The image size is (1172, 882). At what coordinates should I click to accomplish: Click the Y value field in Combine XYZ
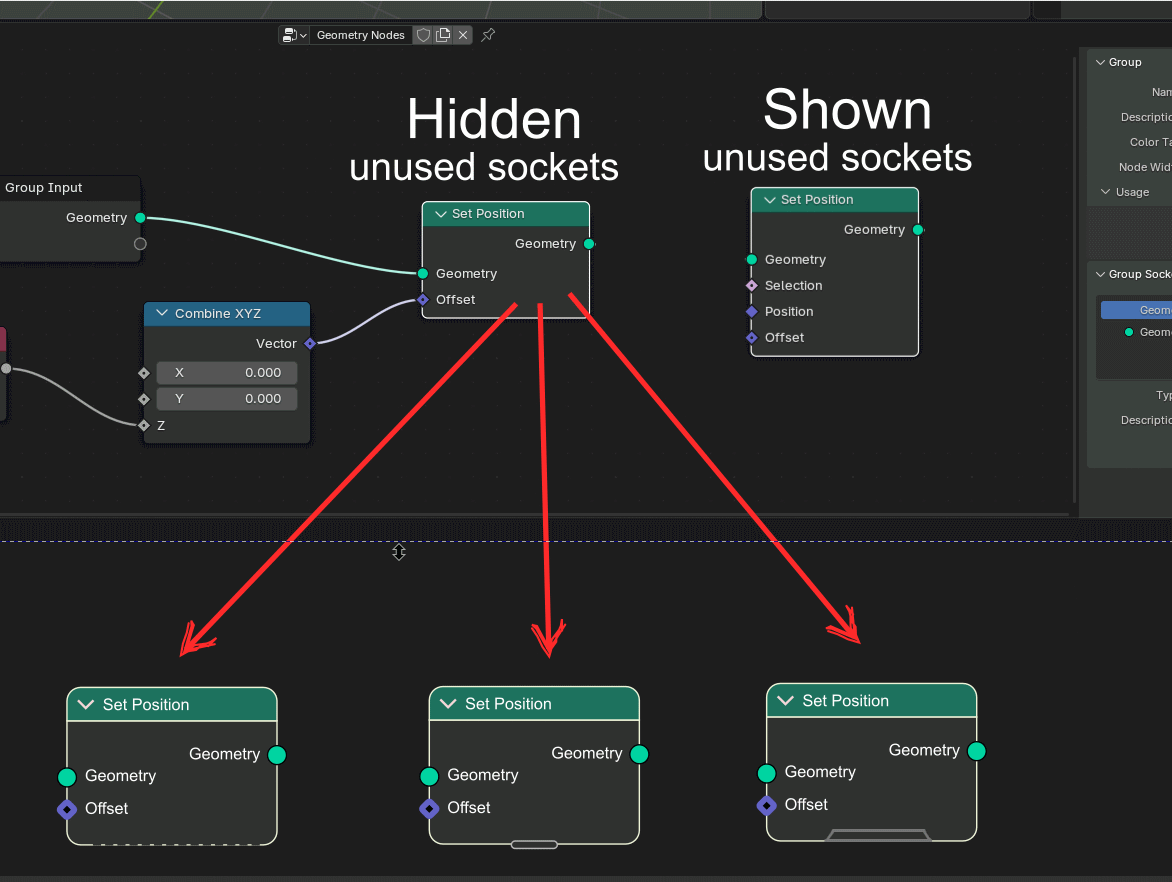tap(226, 398)
